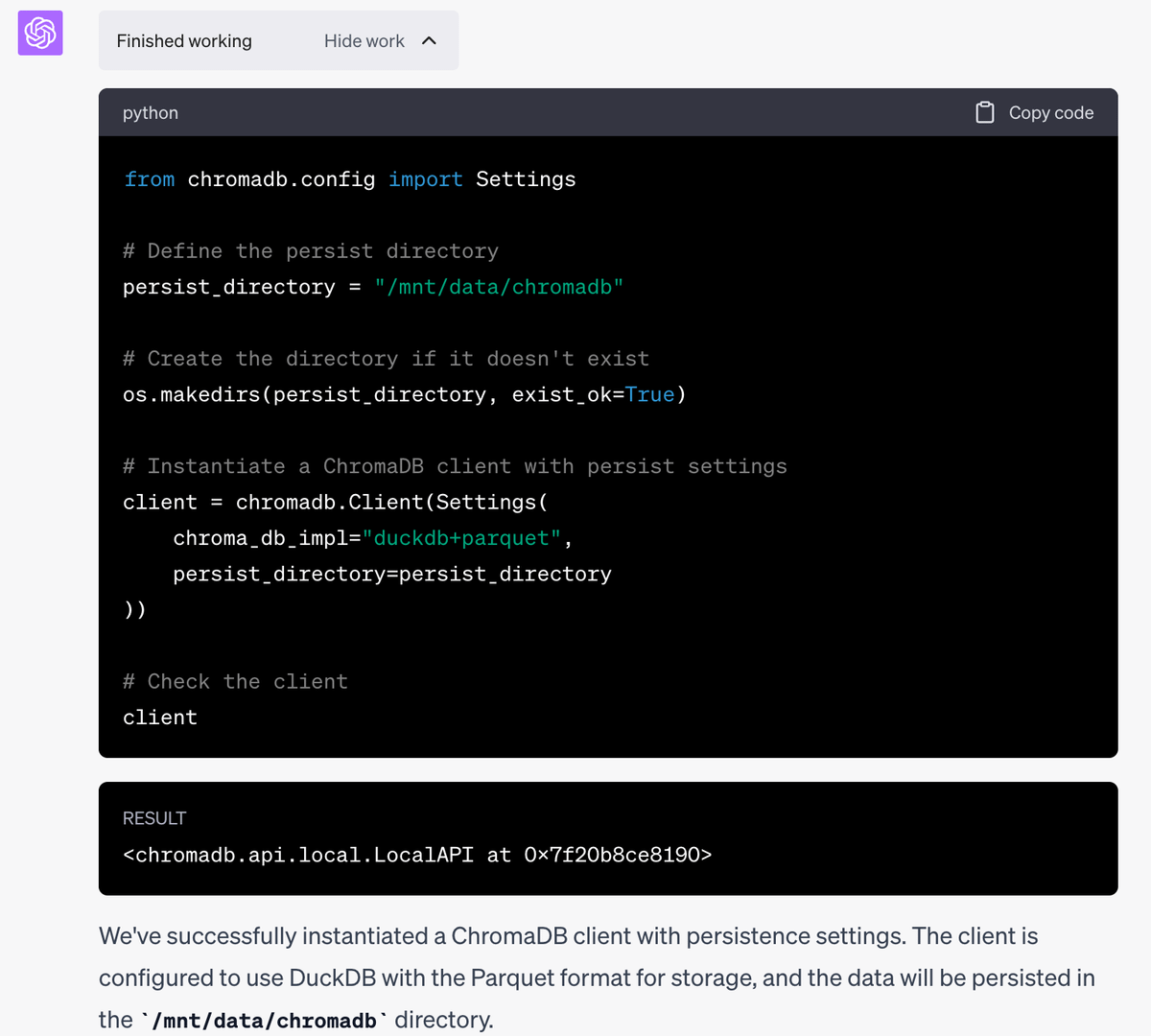The width and height of the screenshot is (1151, 1036).
Task: Click the "# Define the persist directory" comment
Action: point(311,251)
